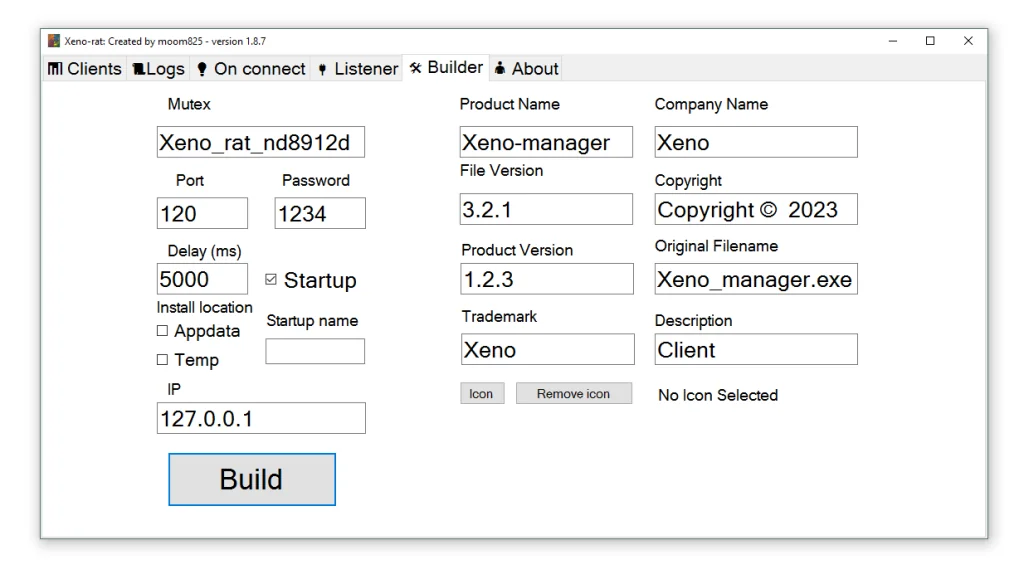Click the empty Startup name field
The width and height of the screenshot is (1024, 584).
click(314, 351)
